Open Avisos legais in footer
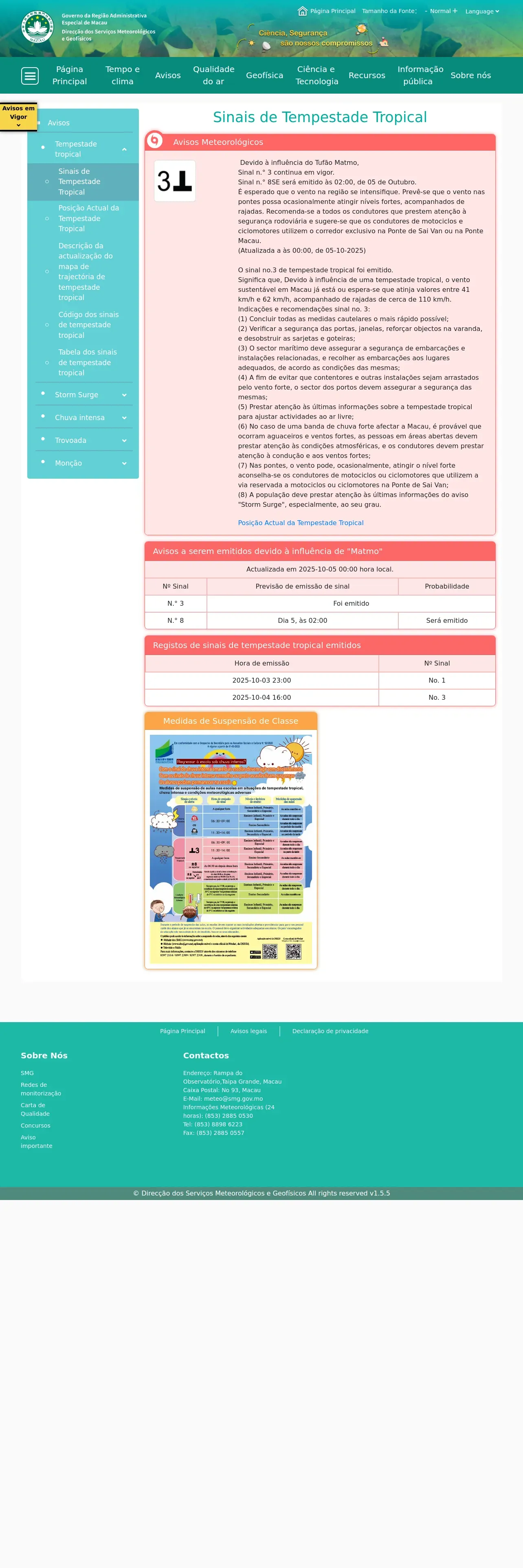 (248, 1031)
